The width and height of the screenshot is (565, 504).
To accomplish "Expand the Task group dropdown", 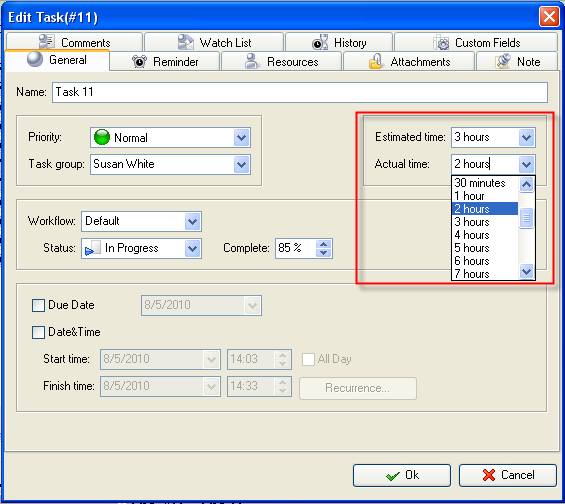I will pyautogui.click(x=241, y=165).
